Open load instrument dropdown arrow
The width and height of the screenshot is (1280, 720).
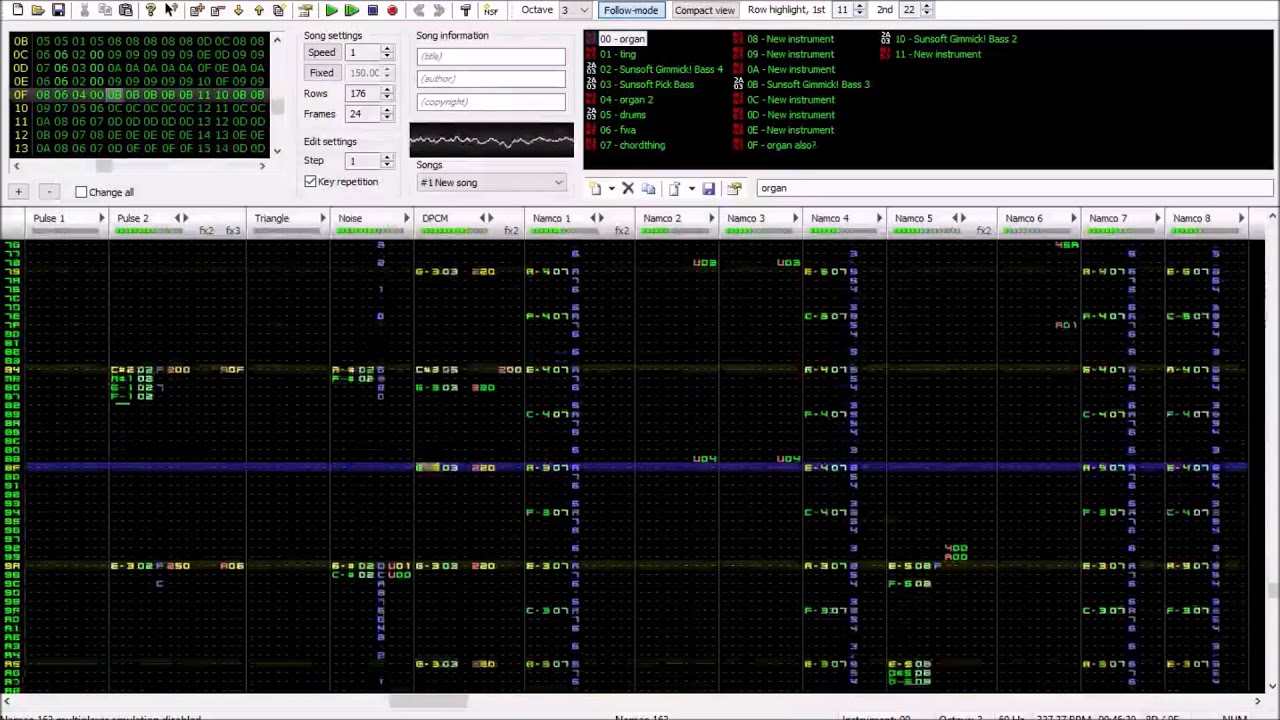click(691, 188)
